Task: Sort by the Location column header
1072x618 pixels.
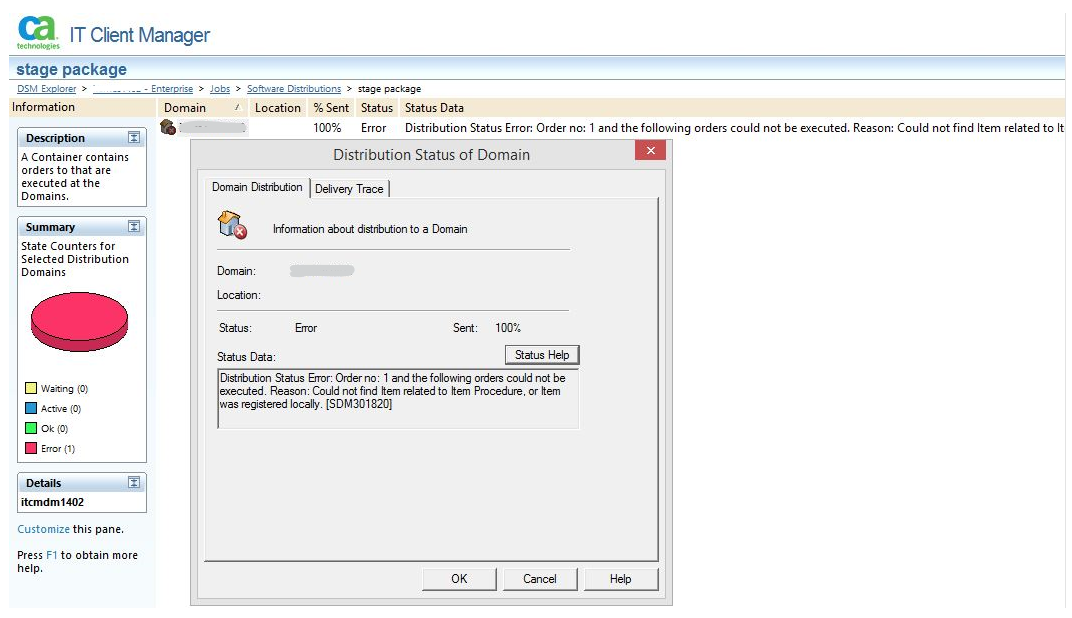Action: coord(278,108)
